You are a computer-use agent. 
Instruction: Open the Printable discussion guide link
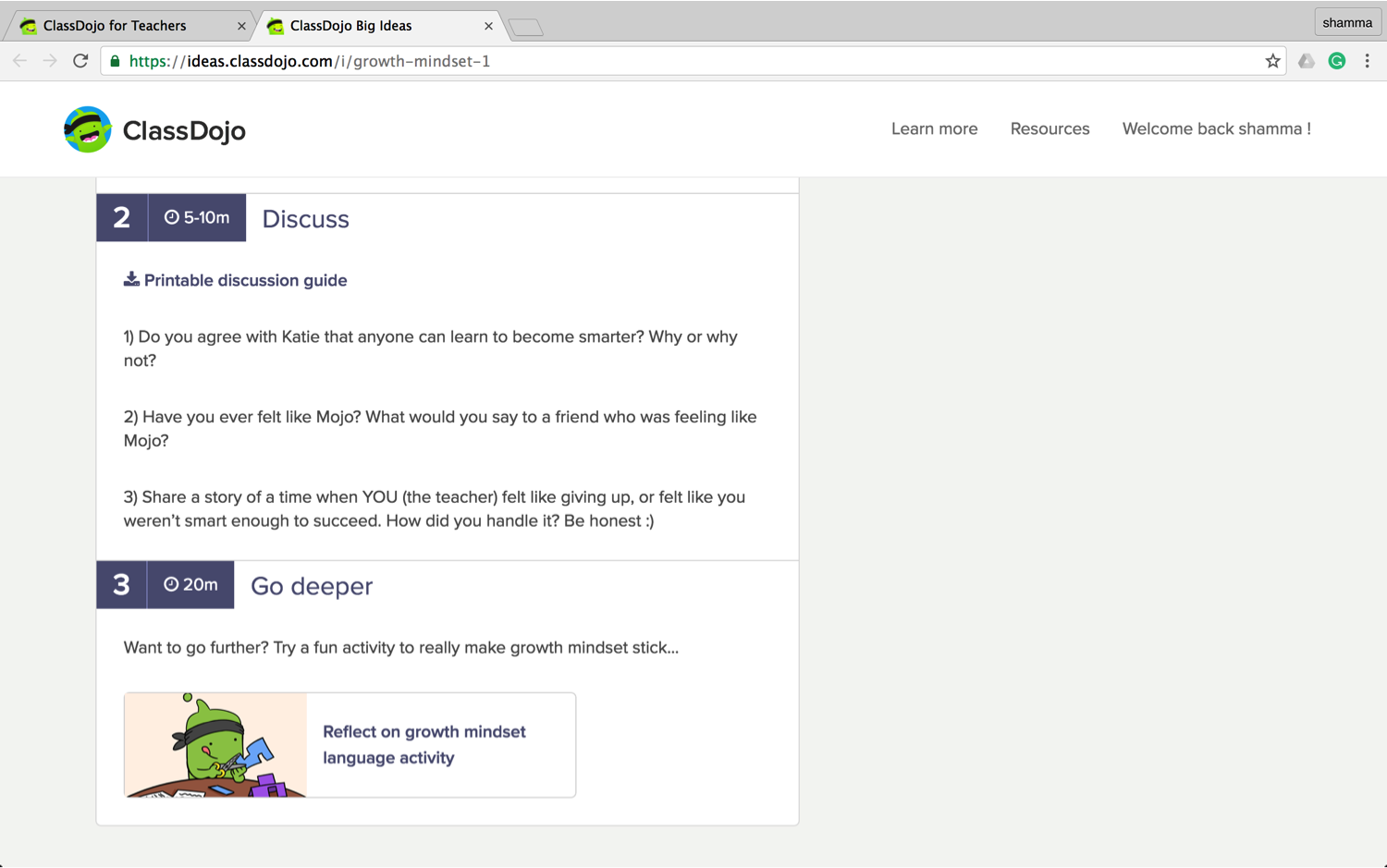point(245,280)
